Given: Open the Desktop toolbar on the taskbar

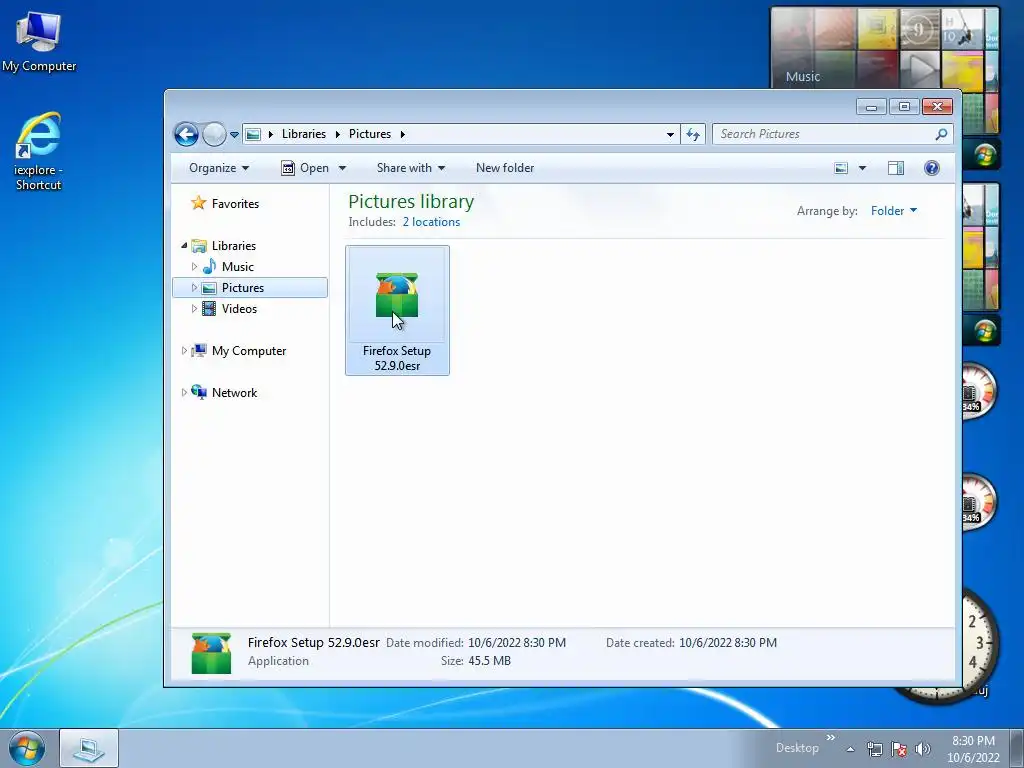Looking at the screenshot, I should pos(797,748).
